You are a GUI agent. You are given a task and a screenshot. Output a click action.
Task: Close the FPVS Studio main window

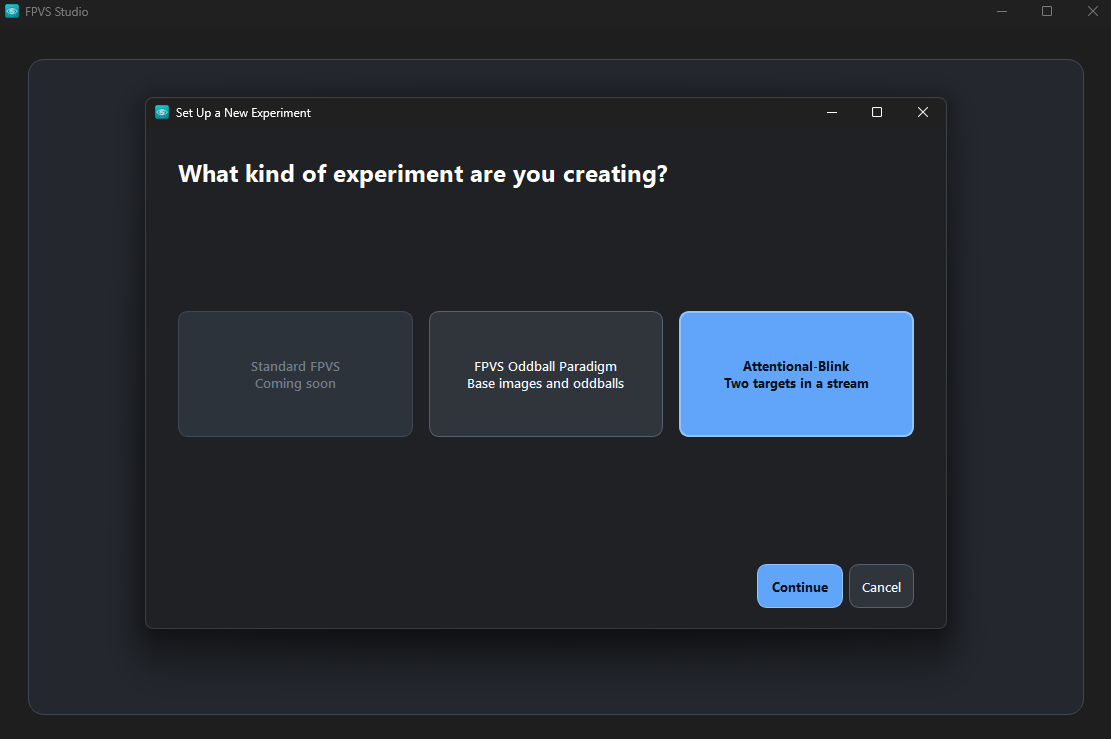coord(1093,11)
